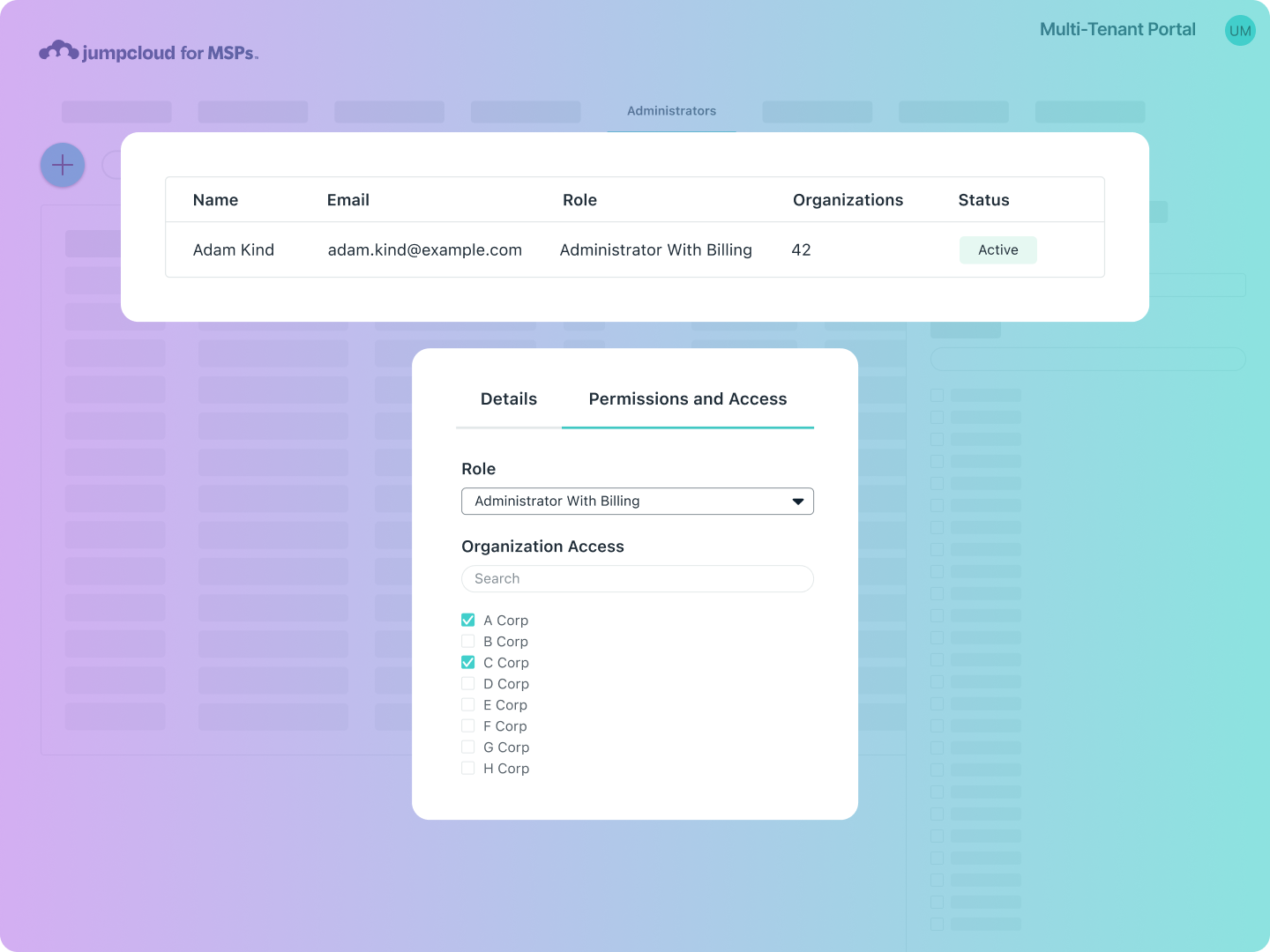The height and width of the screenshot is (952, 1270).
Task: Click the Name column header
Action: pos(215,200)
